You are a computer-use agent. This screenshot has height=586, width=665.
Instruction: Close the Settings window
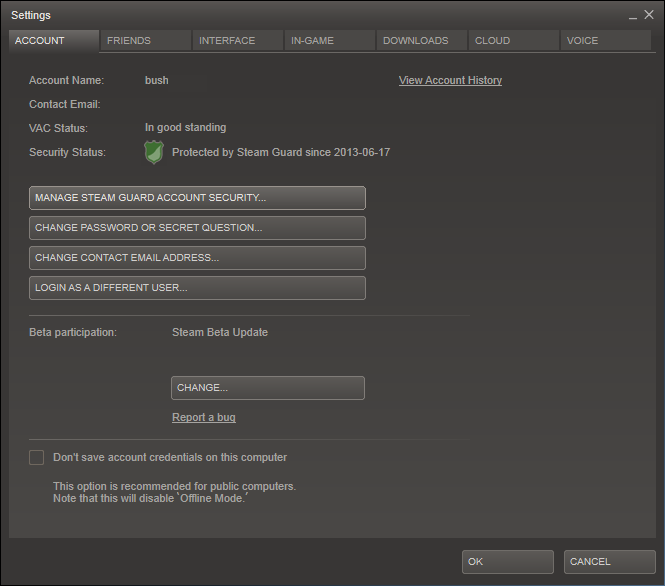[649, 15]
